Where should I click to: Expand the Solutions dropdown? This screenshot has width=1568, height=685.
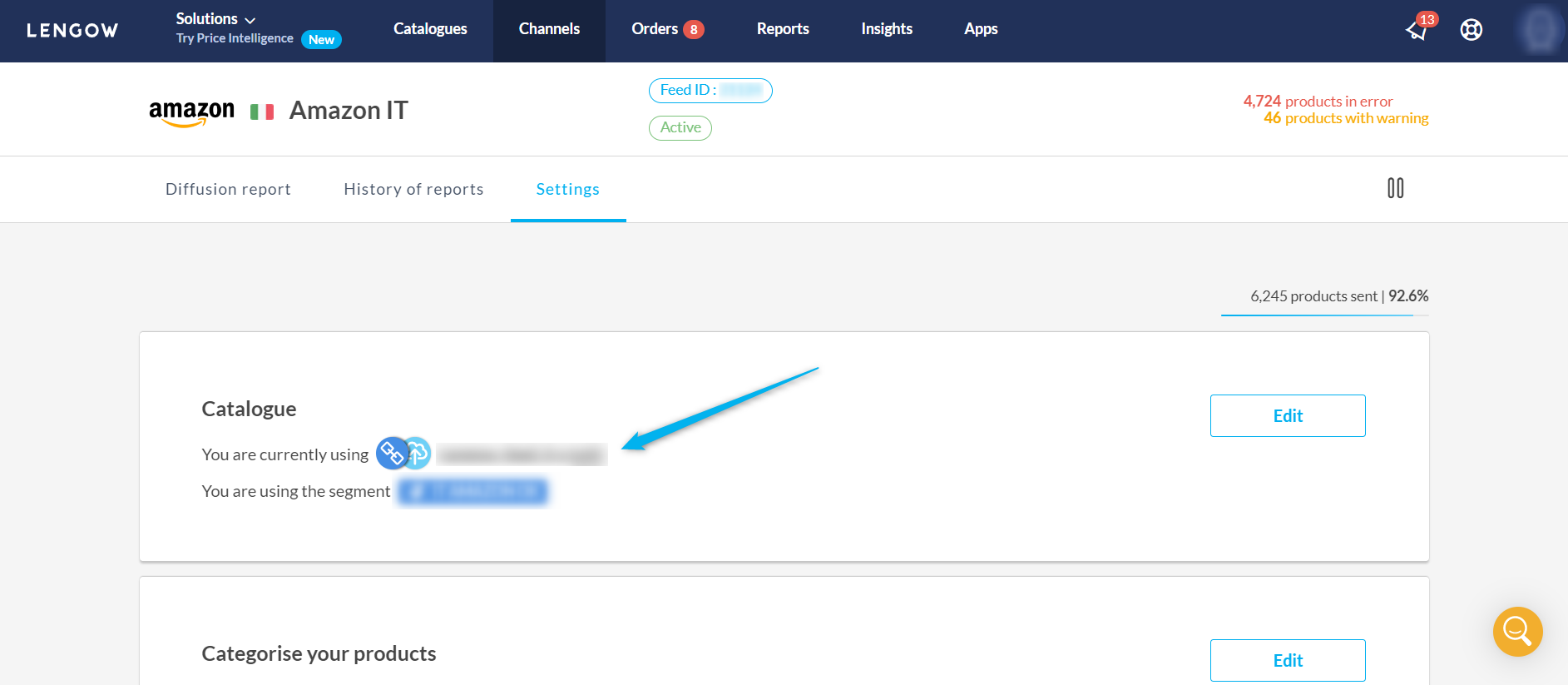pos(215,18)
